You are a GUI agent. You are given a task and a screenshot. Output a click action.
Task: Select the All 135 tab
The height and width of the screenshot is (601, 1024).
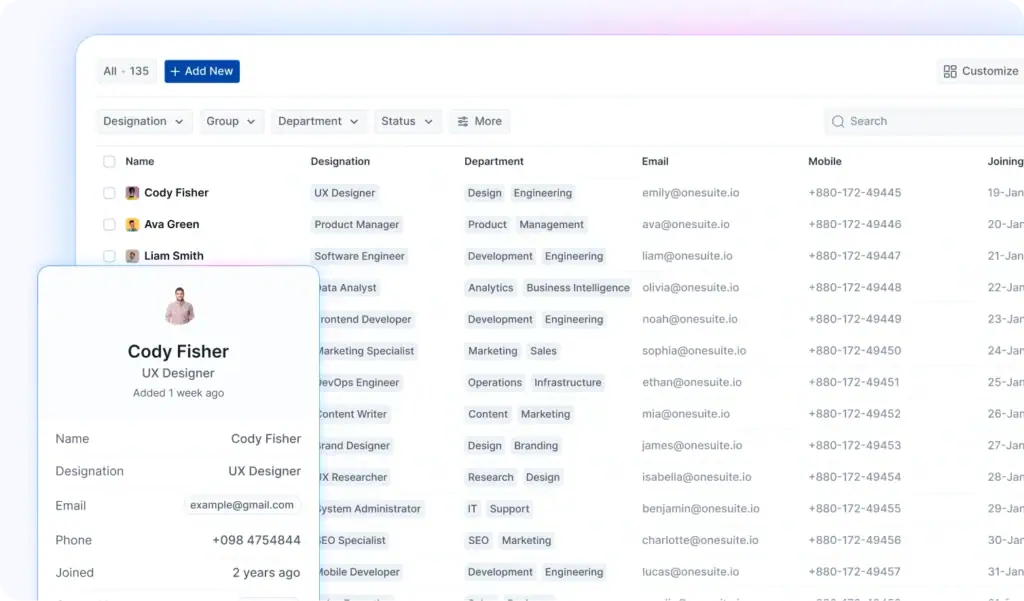pos(126,72)
